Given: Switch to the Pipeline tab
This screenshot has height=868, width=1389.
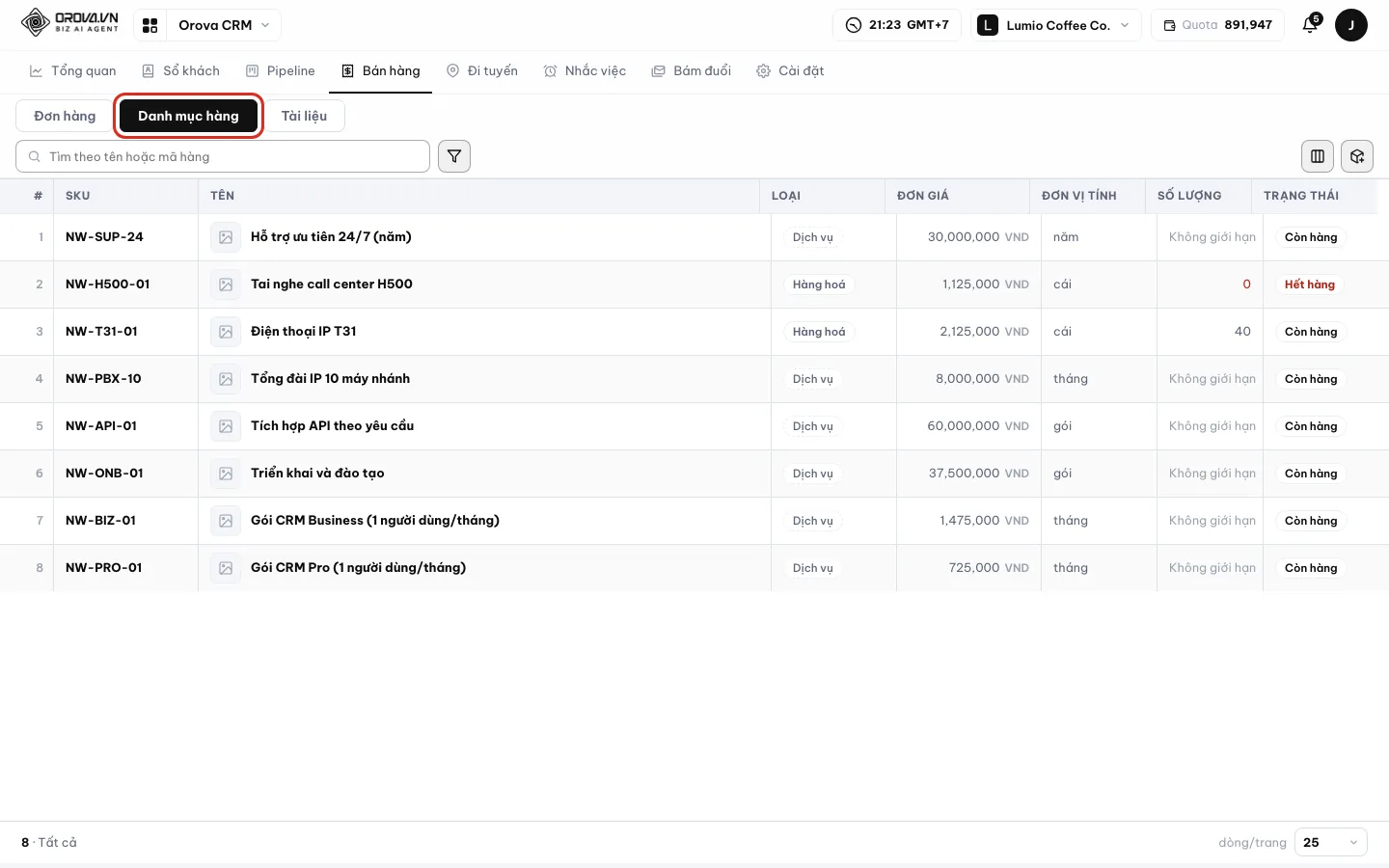Looking at the screenshot, I should [281, 70].
